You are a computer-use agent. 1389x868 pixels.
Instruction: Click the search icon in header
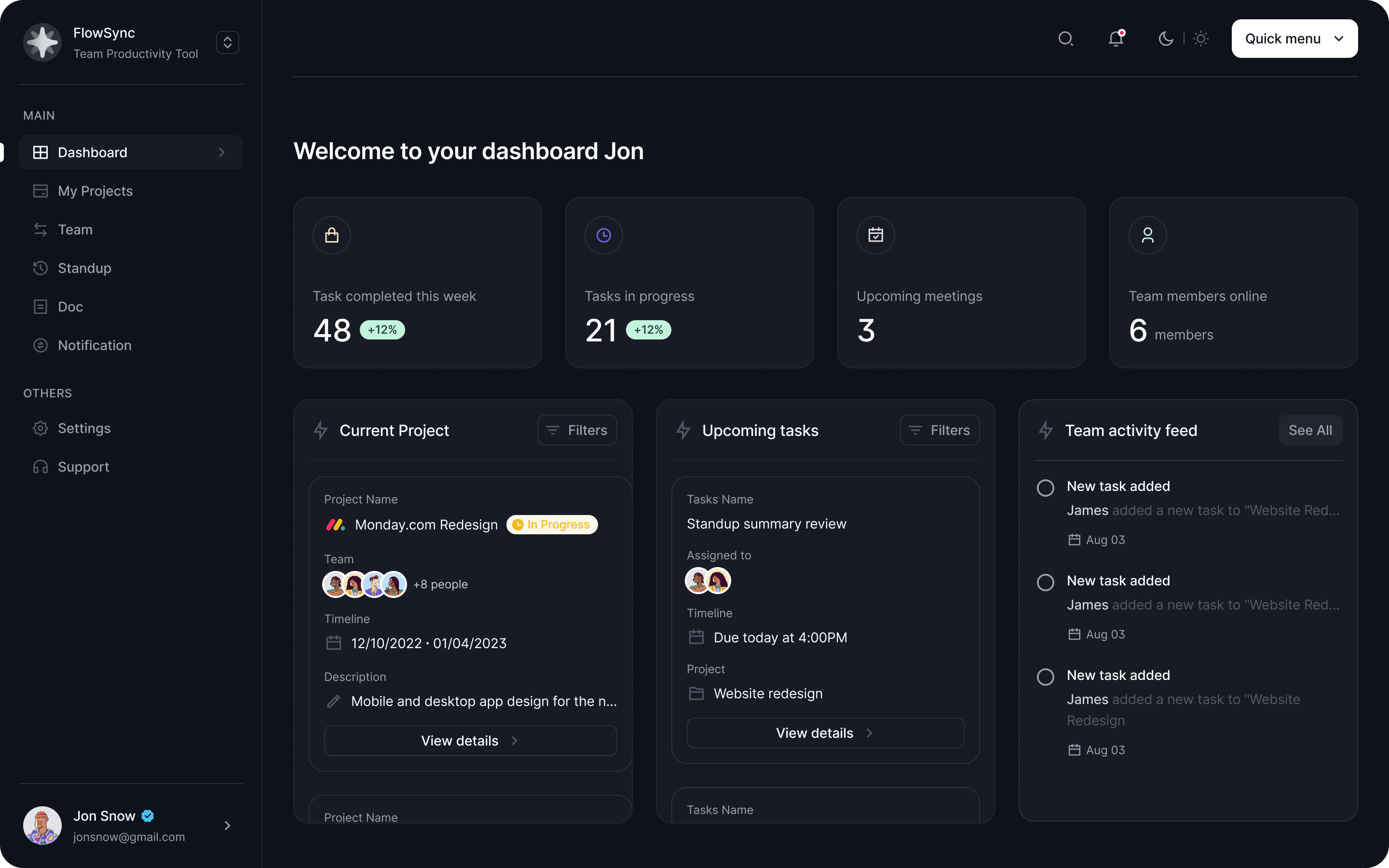[x=1065, y=39]
